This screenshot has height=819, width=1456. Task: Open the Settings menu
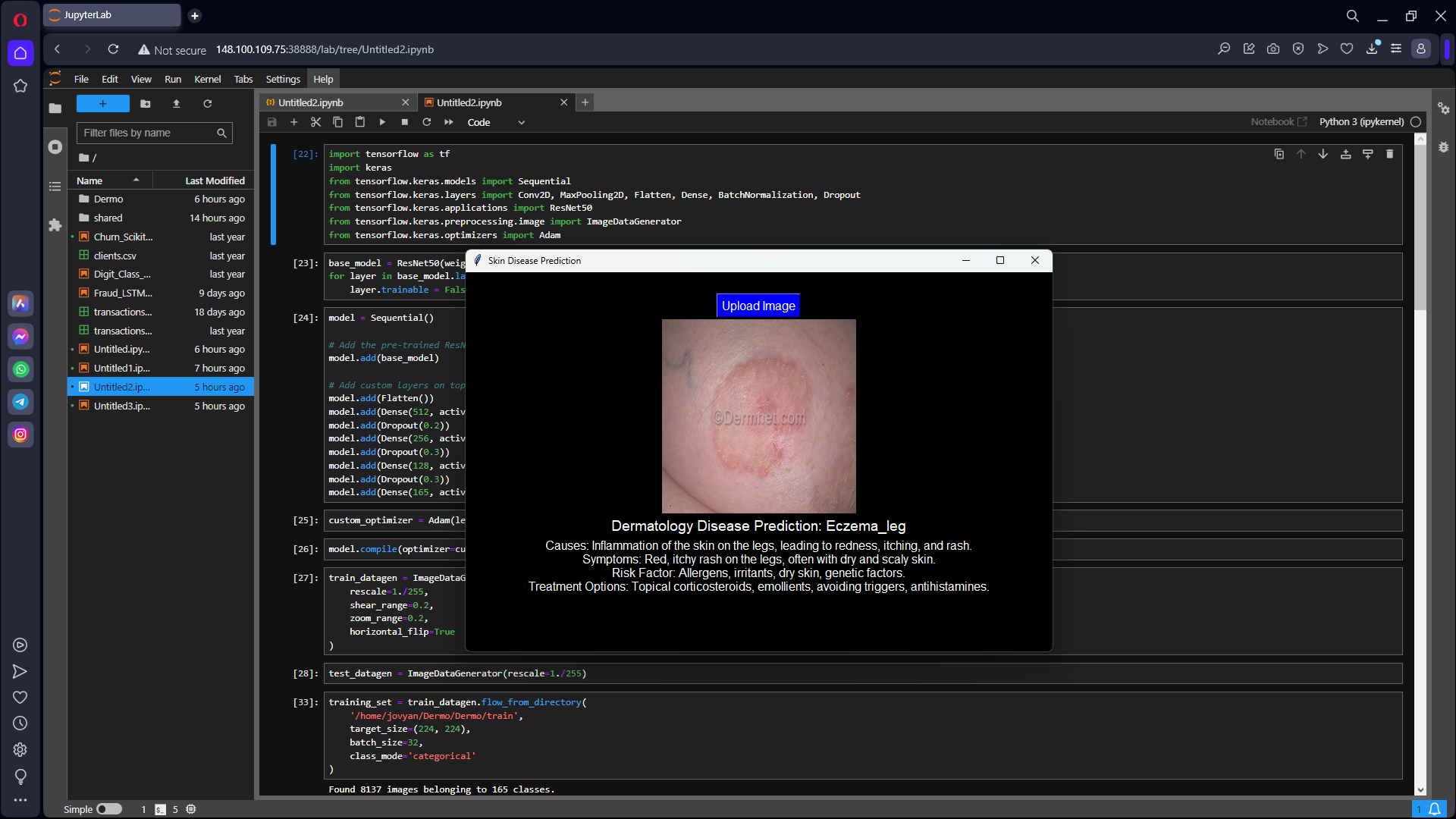[x=282, y=79]
